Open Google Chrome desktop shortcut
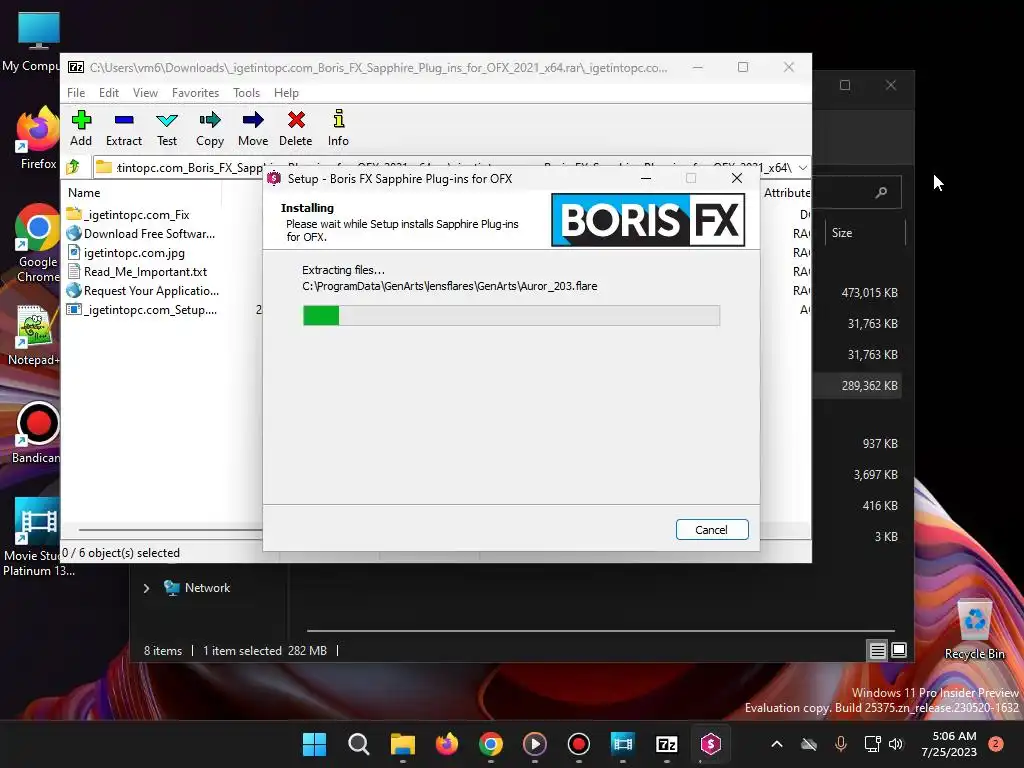 click(x=38, y=244)
